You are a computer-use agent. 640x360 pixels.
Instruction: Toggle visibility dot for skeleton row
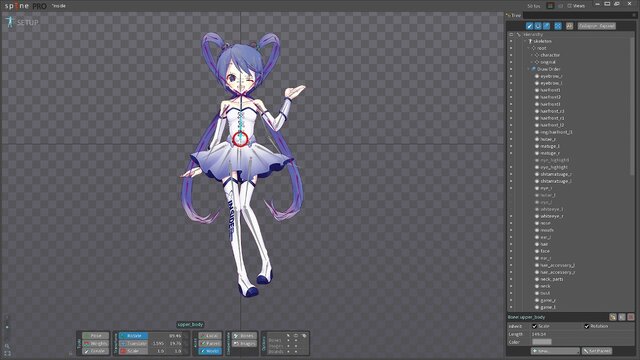(511, 41)
